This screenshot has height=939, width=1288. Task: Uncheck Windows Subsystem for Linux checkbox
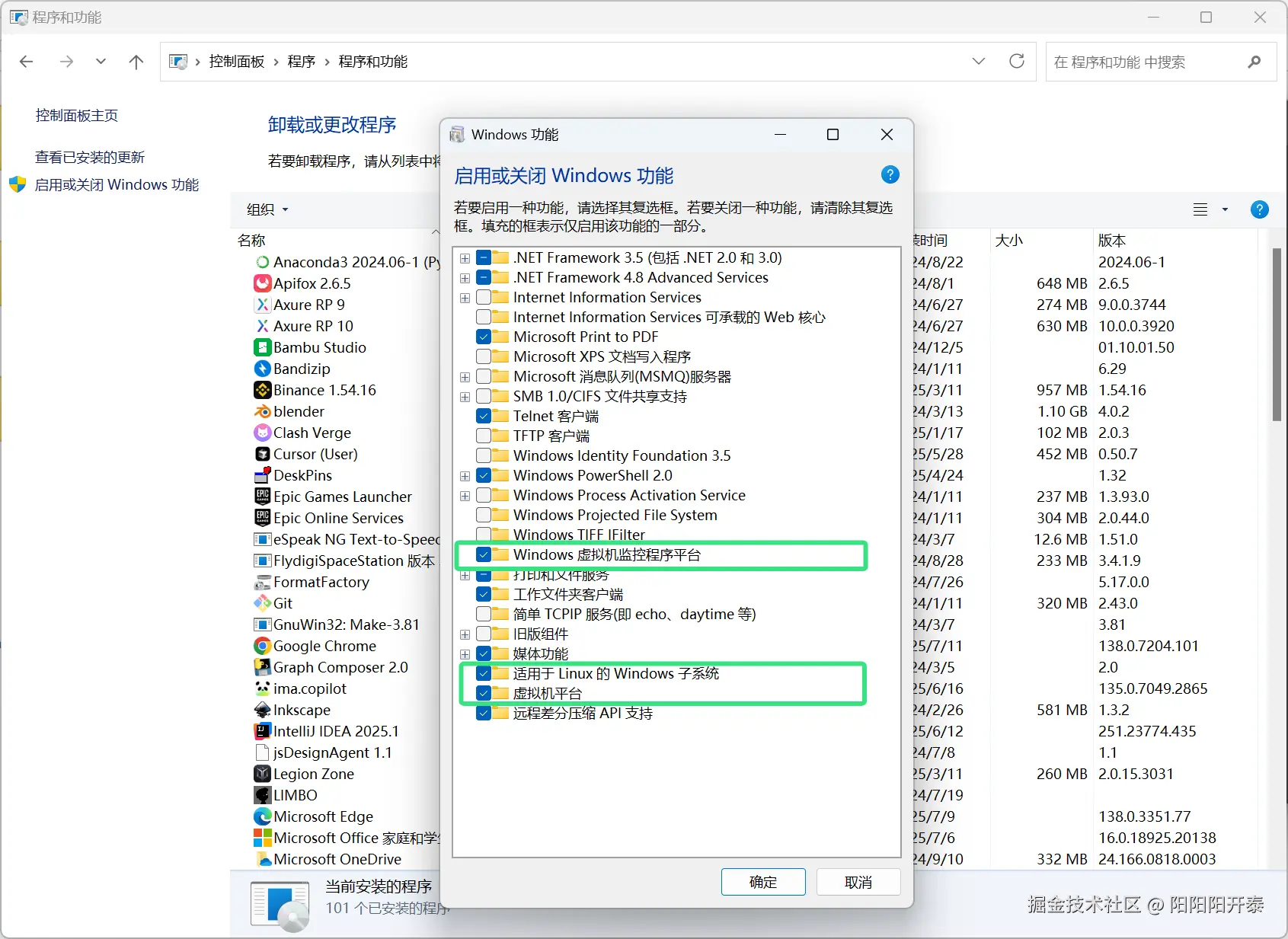tap(484, 673)
